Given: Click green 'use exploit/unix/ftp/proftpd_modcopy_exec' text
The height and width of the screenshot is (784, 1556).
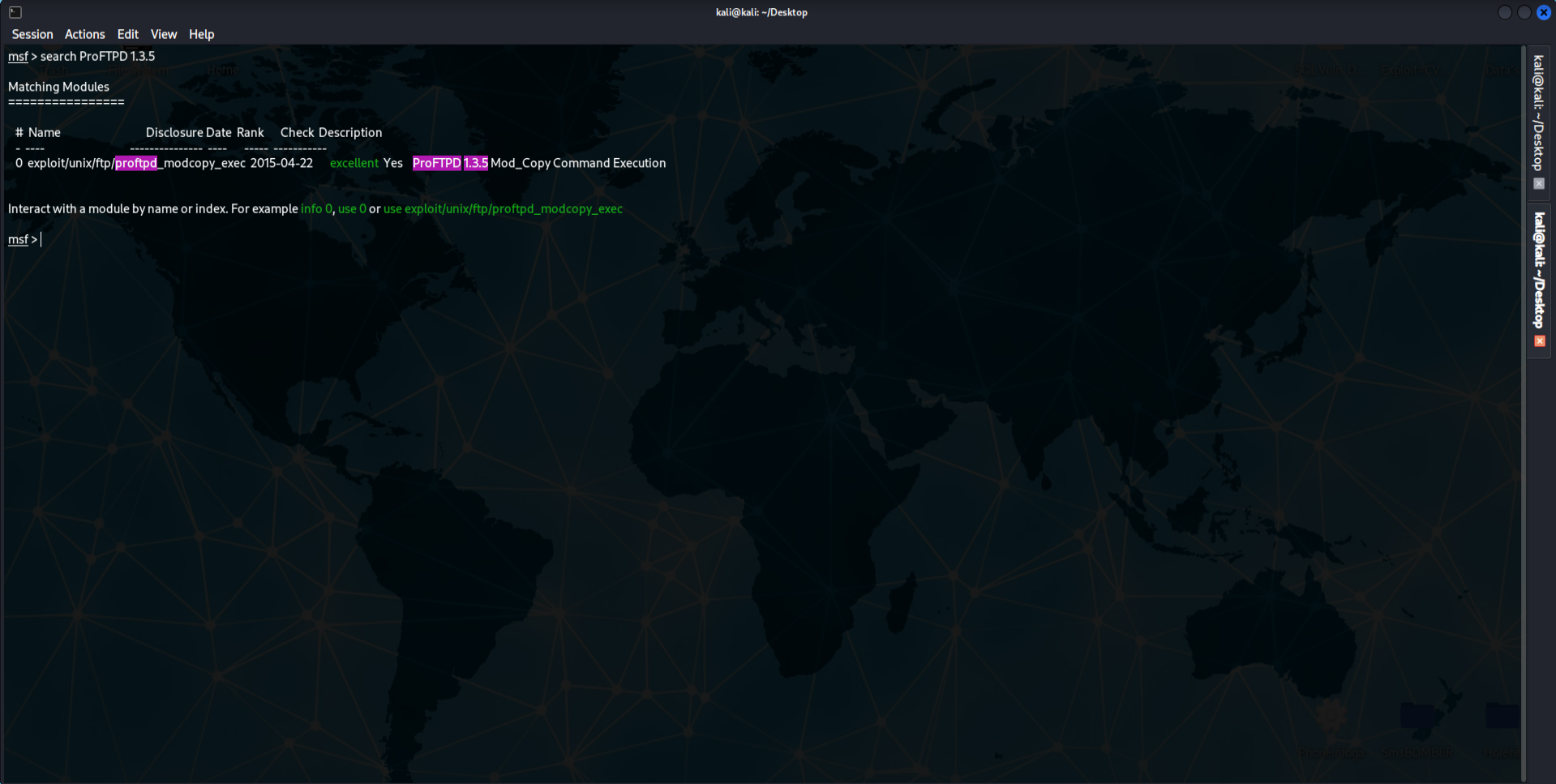Looking at the screenshot, I should tap(503, 208).
